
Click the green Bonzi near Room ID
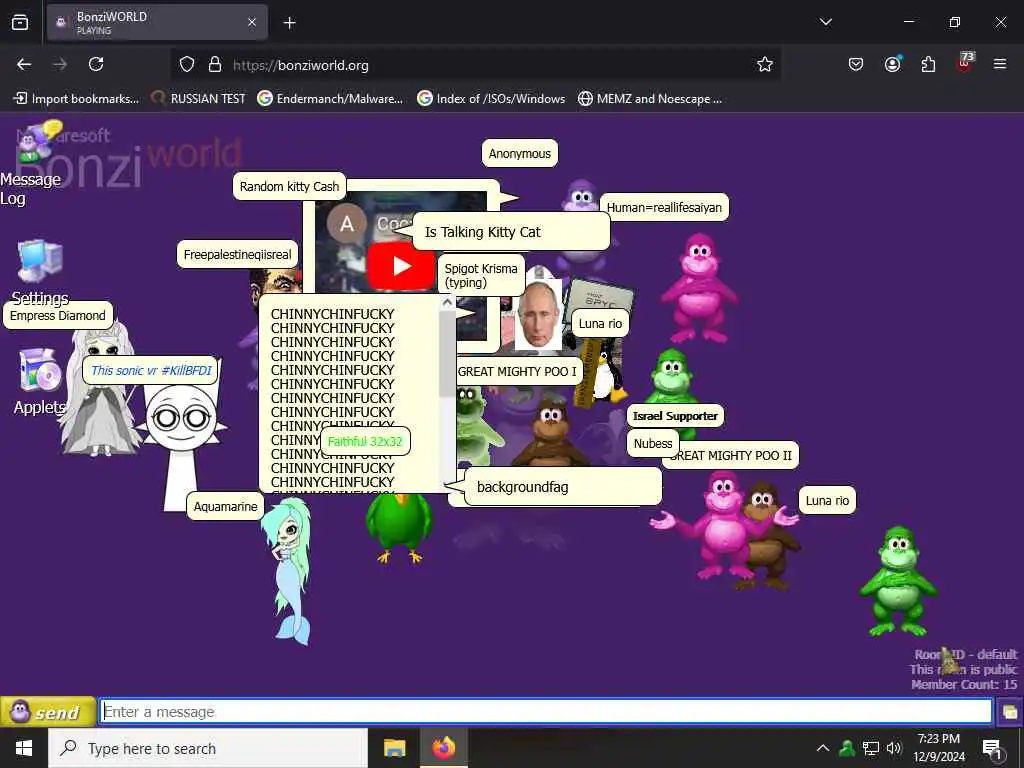click(x=899, y=581)
